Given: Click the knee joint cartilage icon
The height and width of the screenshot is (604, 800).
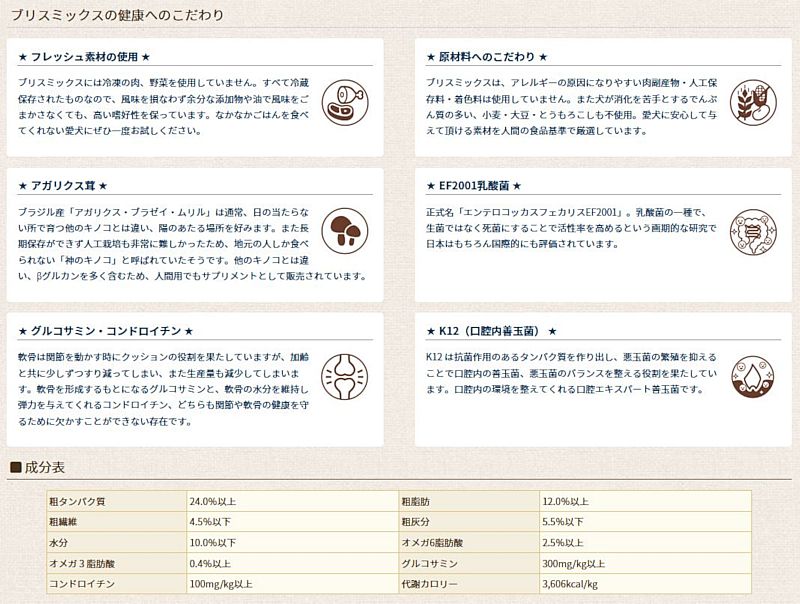Looking at the screenshot, I should pyautogui.click(x=345, y=376).
